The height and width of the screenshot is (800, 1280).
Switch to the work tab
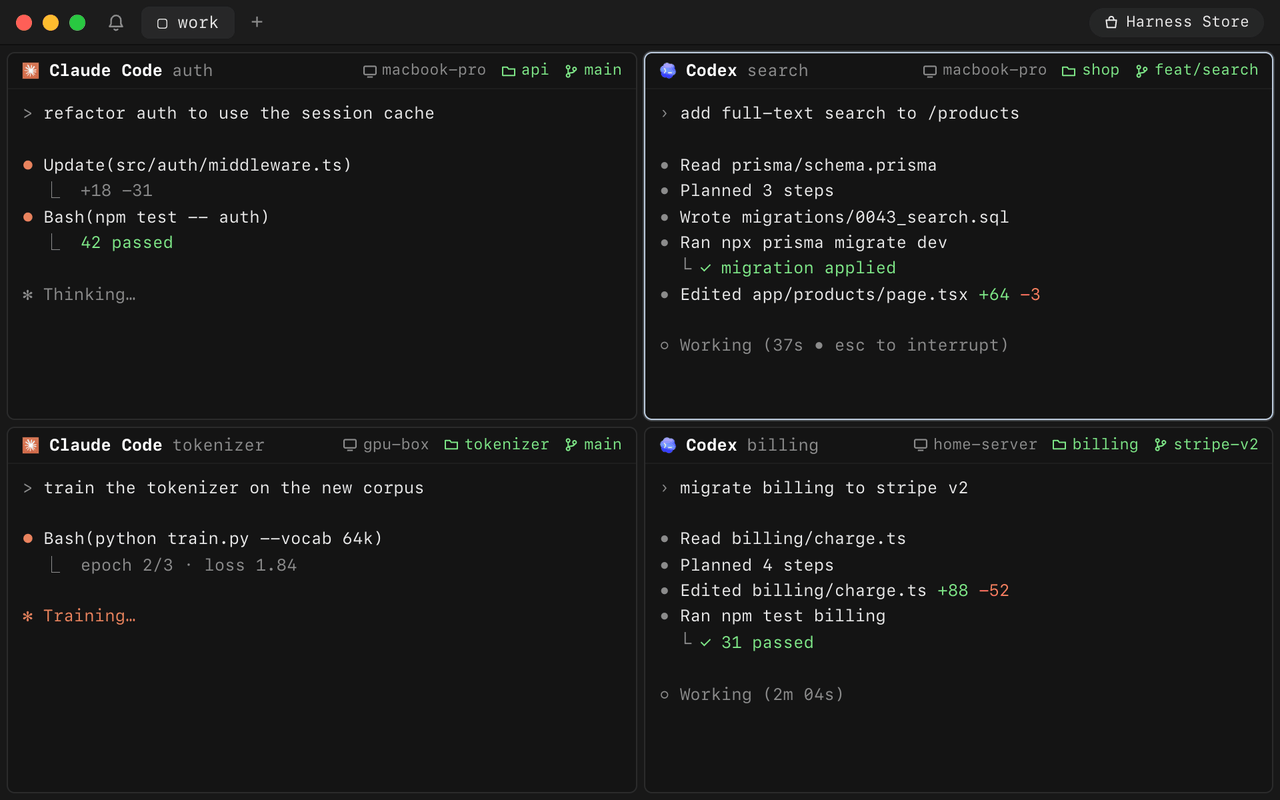pos(188,22)
